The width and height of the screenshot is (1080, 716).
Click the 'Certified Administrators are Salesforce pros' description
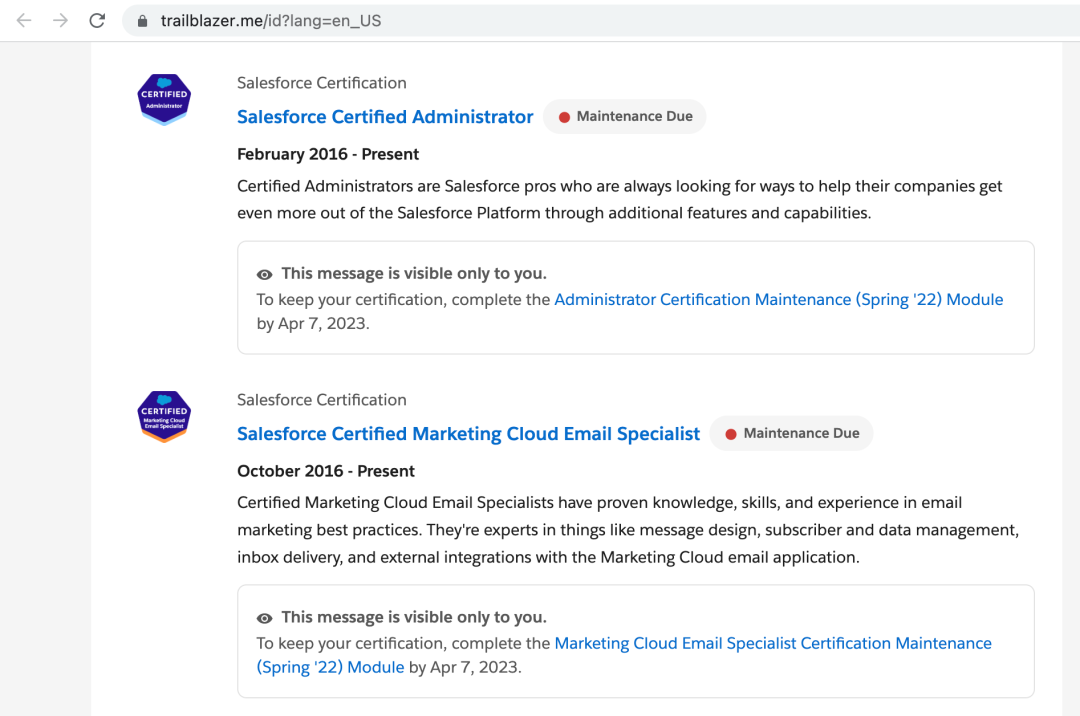[x=619, y=200]
